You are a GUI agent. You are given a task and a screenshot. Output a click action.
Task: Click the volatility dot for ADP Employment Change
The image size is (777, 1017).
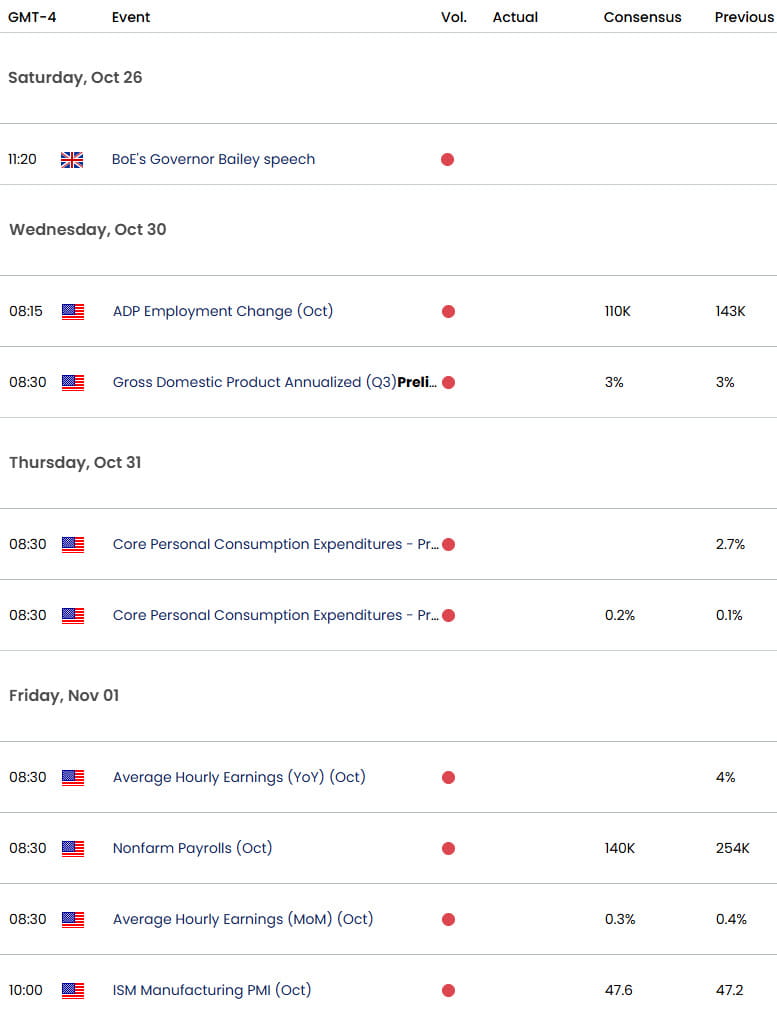(448, 311)
